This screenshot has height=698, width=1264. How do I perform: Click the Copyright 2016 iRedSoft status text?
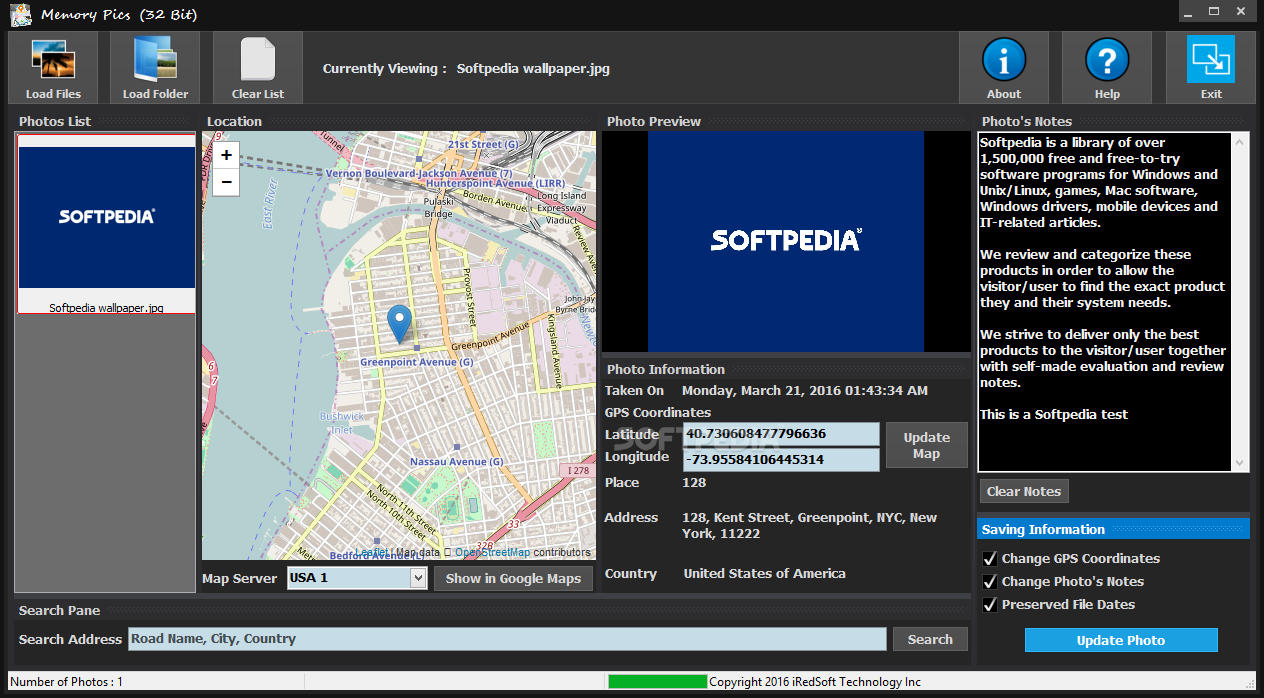(815, 682)
